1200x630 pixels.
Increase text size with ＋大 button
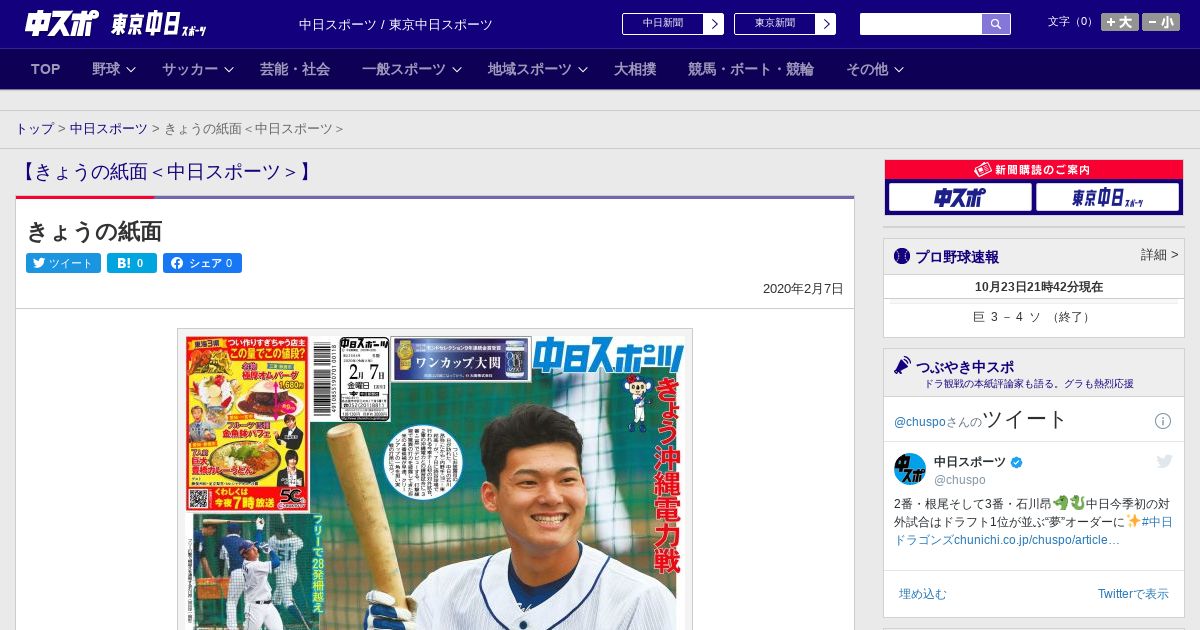click(1120, 22)
